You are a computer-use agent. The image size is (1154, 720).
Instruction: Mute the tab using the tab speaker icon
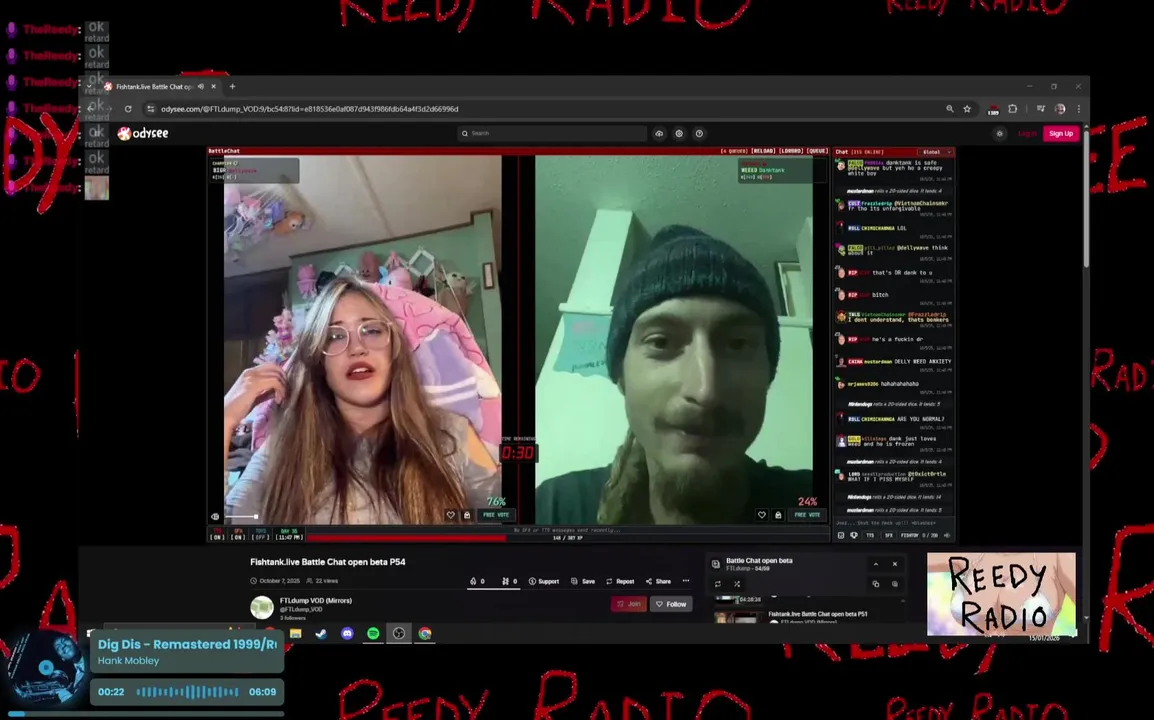click(x=201, y=86)
